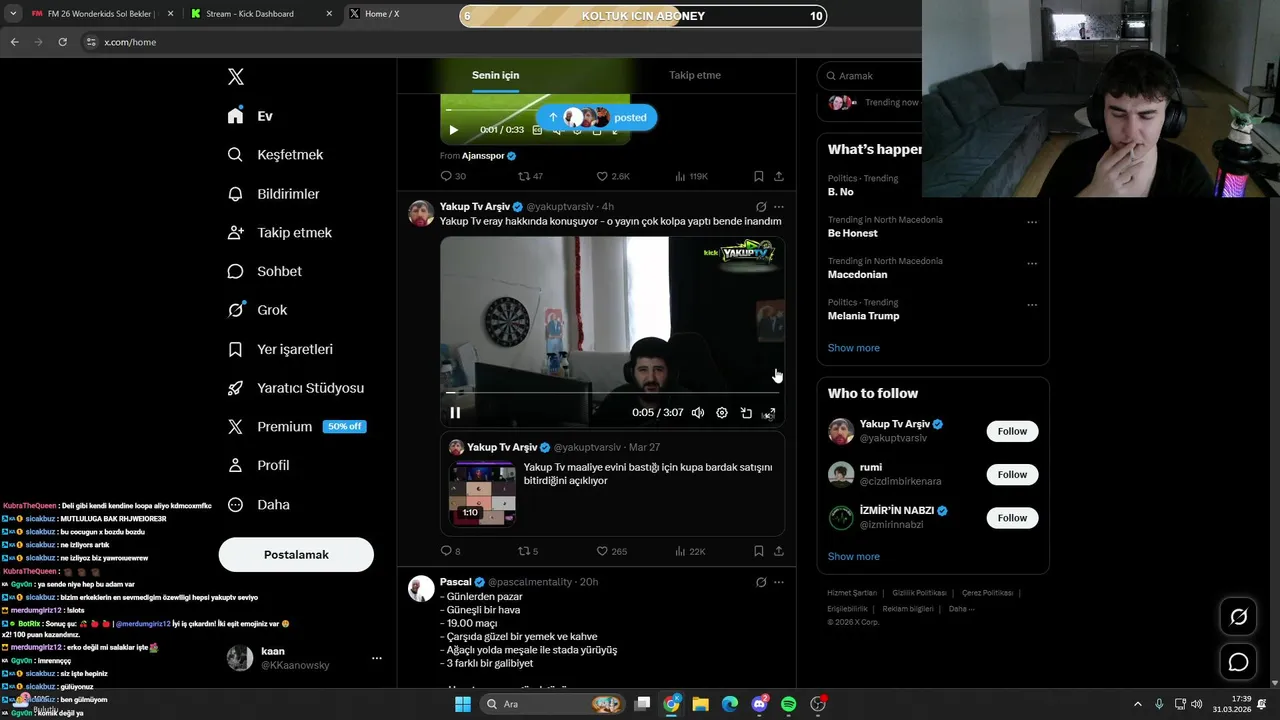Like the Yakup Tv Arşiv post
This screenshot has height=720, width=1280.
tap(612, 551)
